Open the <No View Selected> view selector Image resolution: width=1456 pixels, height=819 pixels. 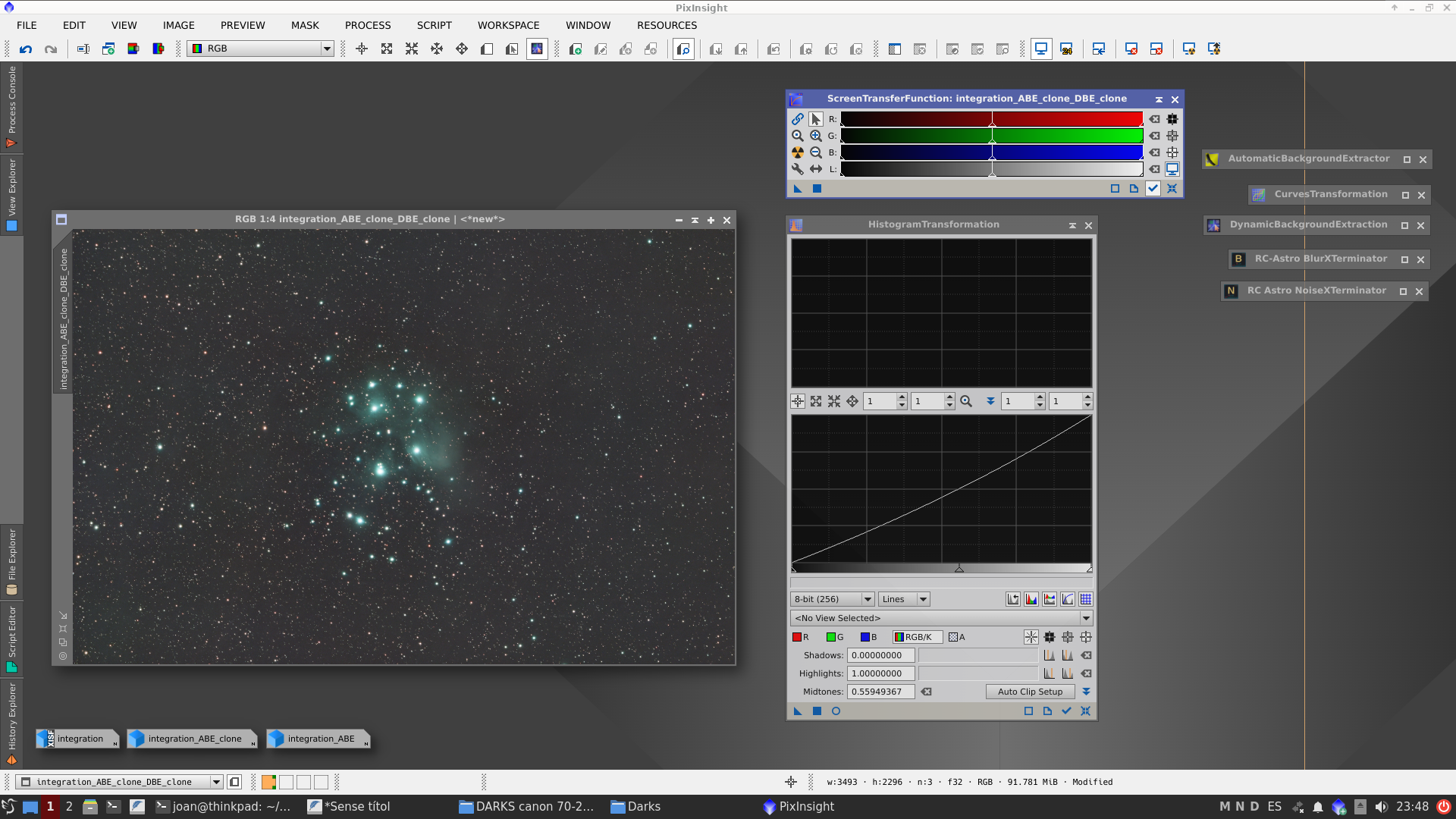coord(940,618)
